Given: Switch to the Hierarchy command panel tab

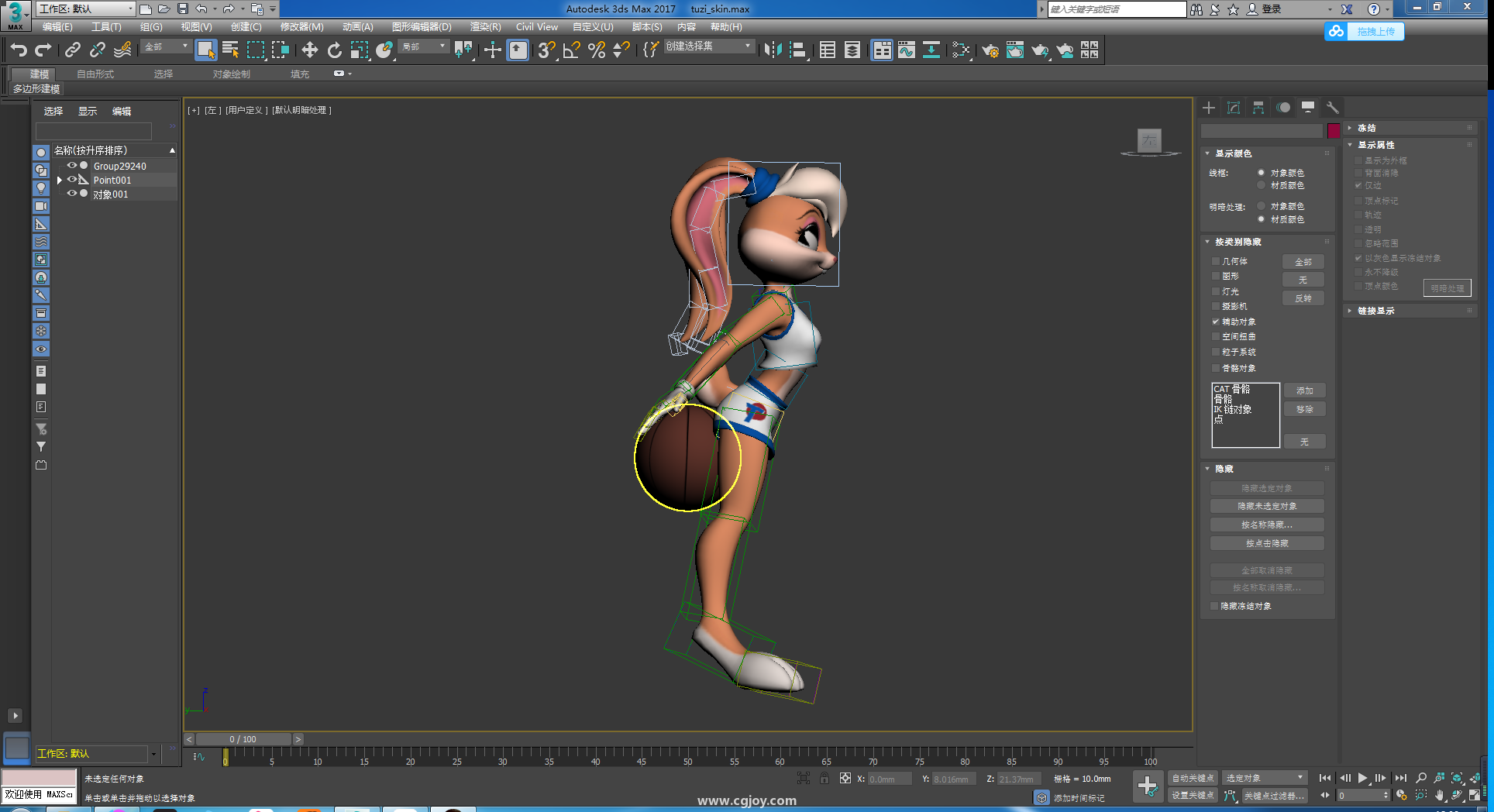Looking at the screenshot, I should click(1258, 108).
